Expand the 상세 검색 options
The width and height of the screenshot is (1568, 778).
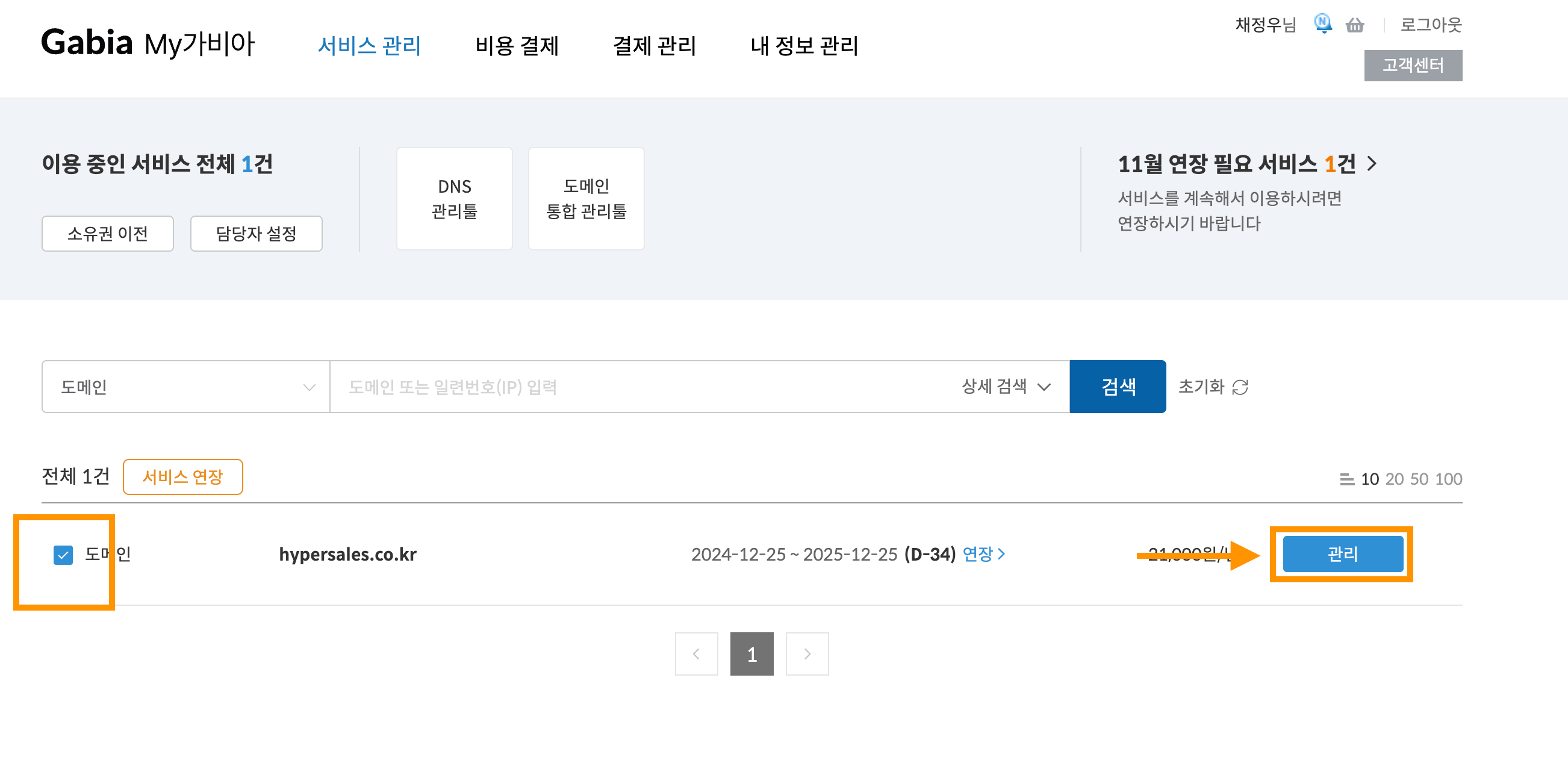click(x=1006, y=387)
